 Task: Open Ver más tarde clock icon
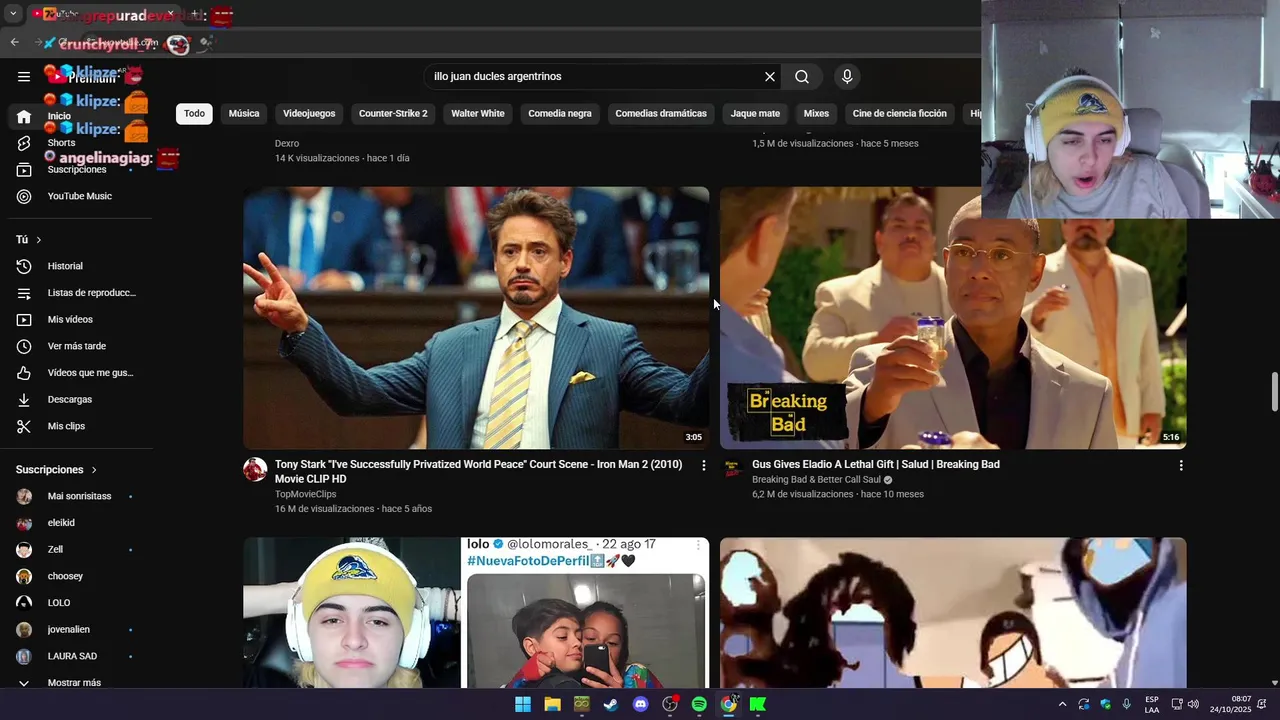(24, 346)
